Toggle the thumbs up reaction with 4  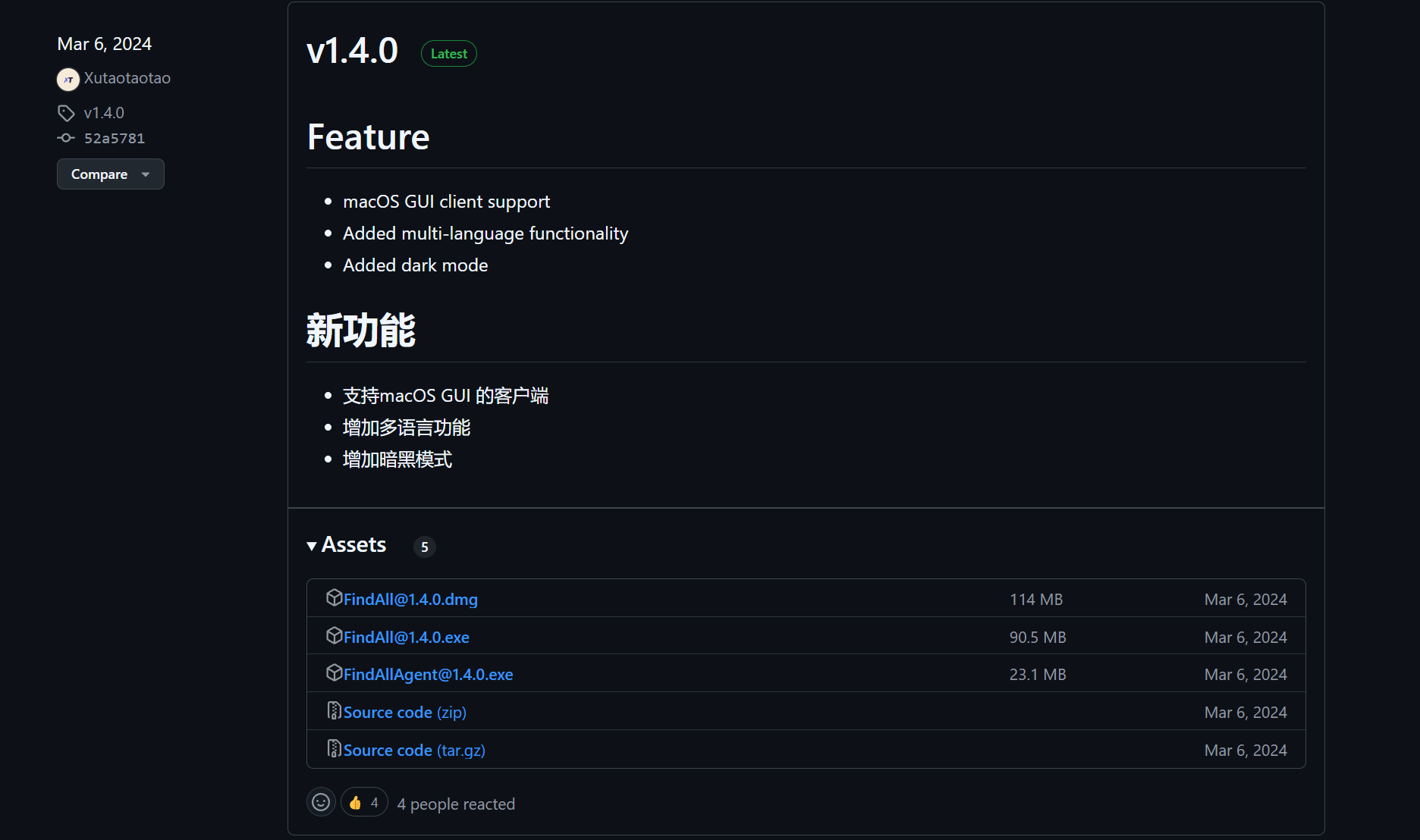coord(364,802)
